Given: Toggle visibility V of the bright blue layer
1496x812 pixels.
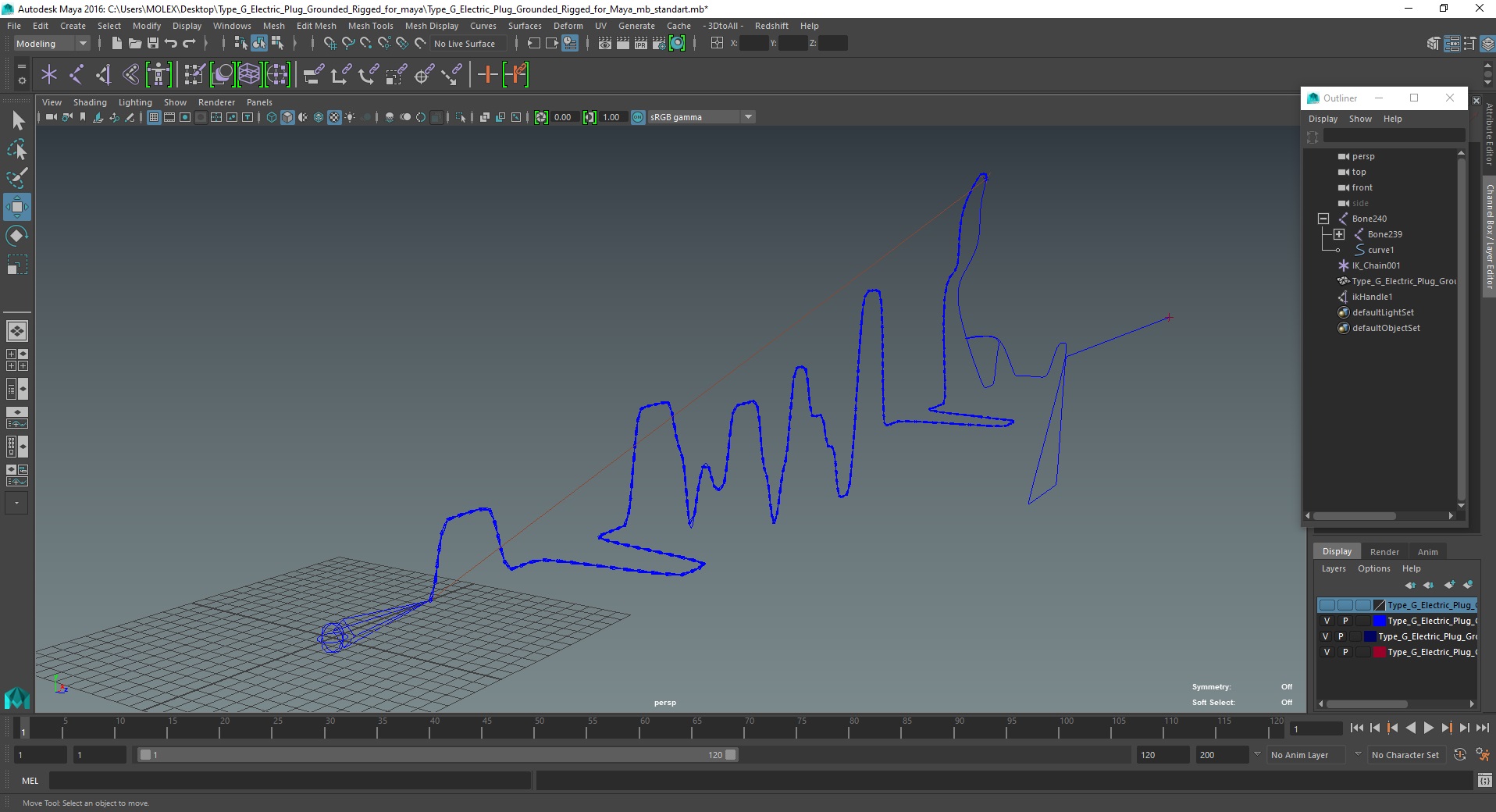Looking at the screenshot, I should [1327, 621].
